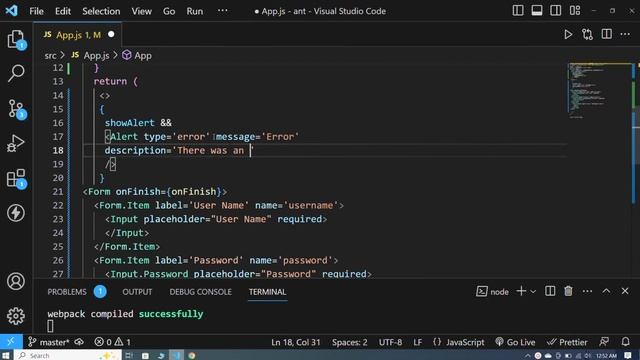Open the View menu
This screenshot has width=640, height=360.
[141, 11]
